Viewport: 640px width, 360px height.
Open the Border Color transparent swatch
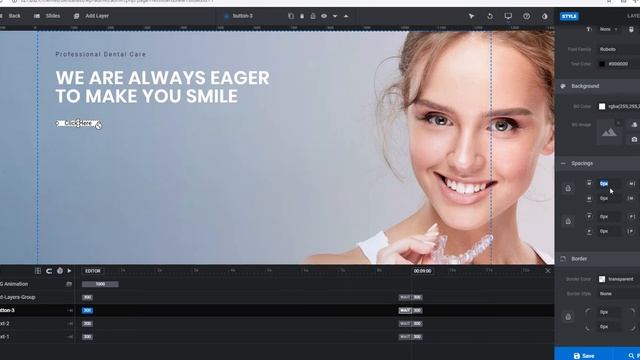coord(602,279)
